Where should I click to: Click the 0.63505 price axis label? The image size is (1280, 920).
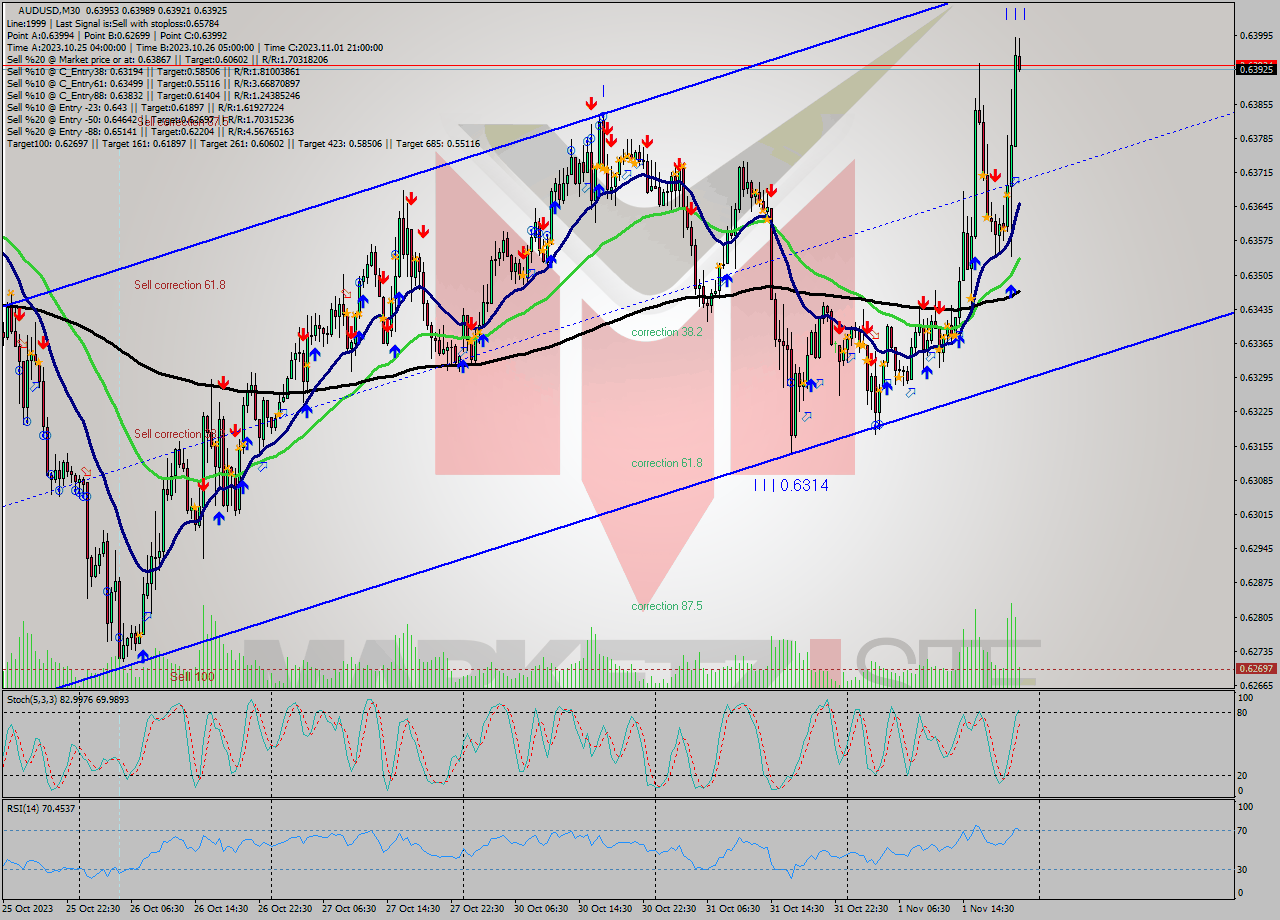pyautogui.click(x=1256, y=275)
